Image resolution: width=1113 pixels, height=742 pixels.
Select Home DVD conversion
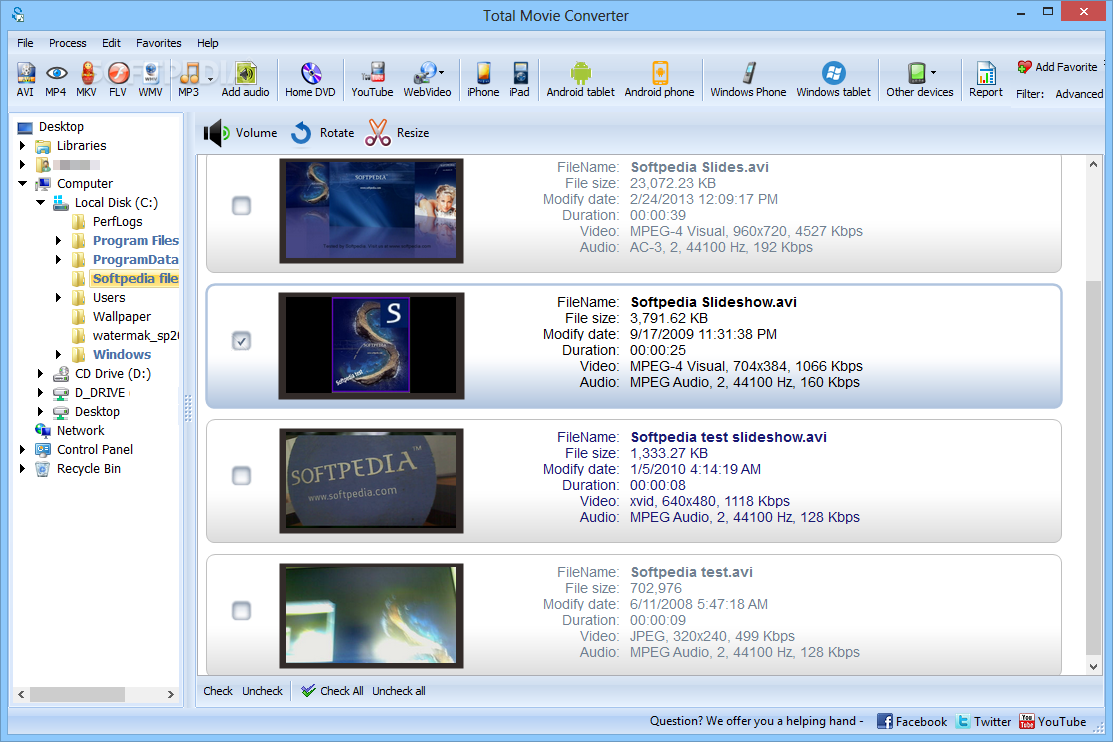click(x=310, y=80)
